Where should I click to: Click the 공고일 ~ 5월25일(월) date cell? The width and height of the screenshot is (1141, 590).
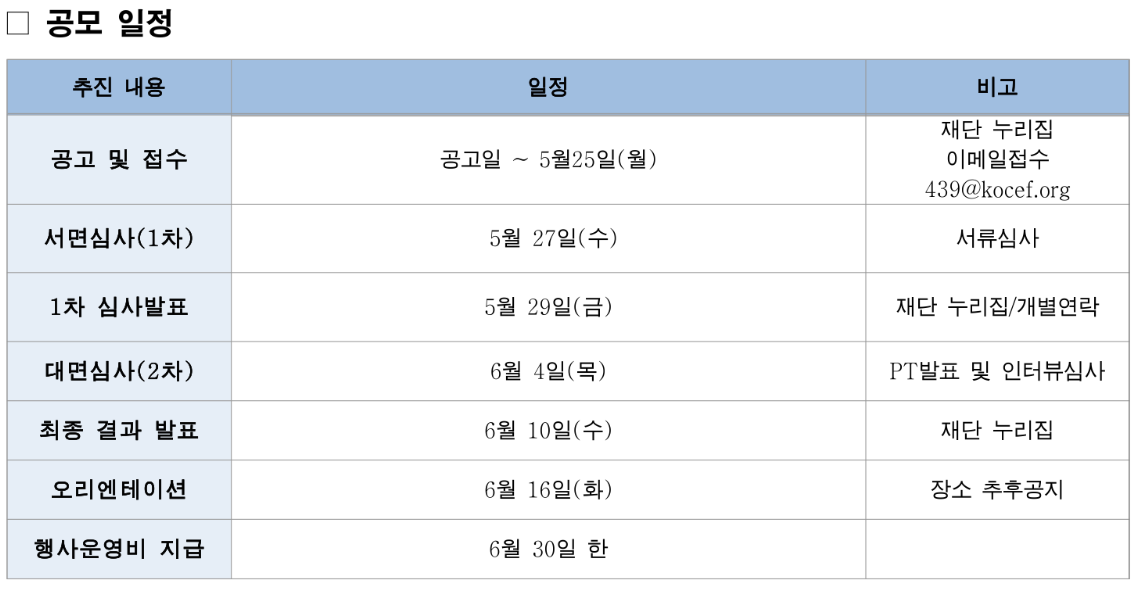[548, 159]
